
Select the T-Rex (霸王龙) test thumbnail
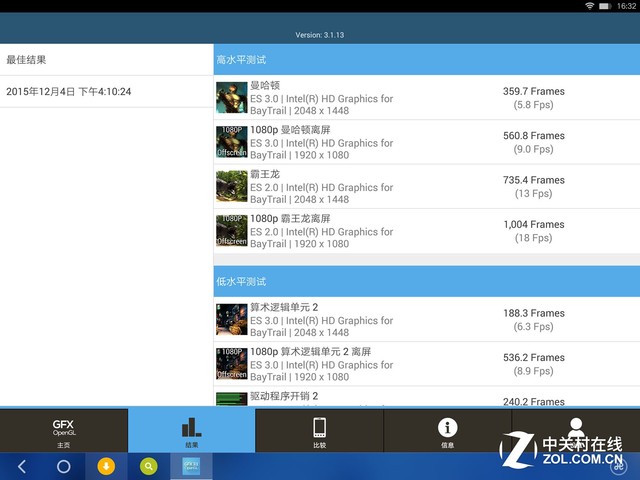231,186
